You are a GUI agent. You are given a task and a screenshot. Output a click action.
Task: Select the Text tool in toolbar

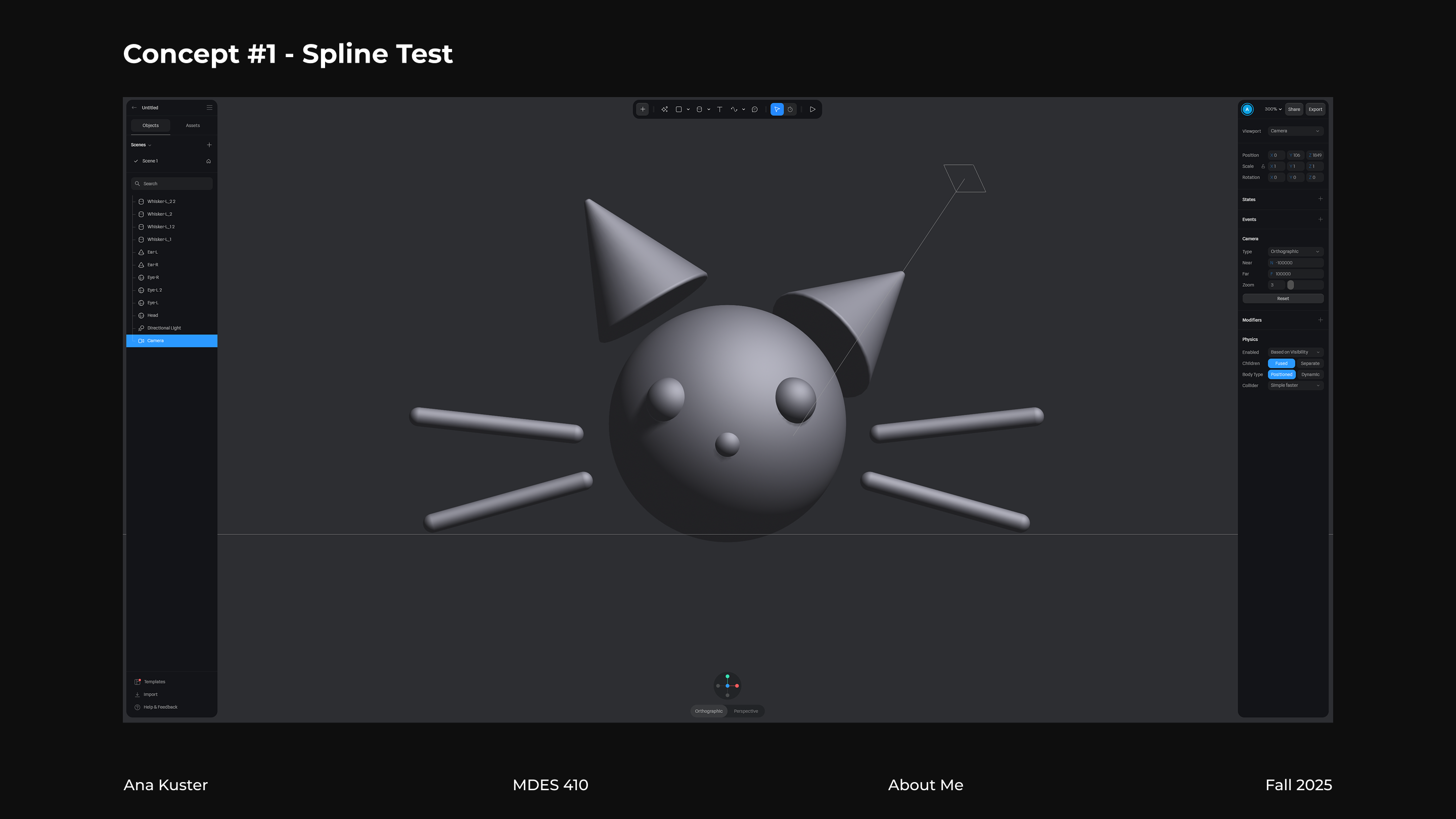[719, 109]
